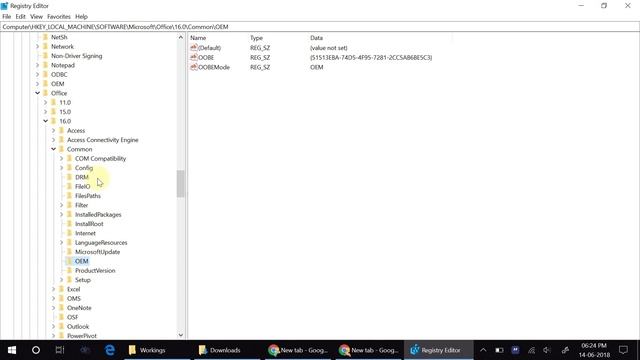Expand the Network key
This screenshot has width=640, height=360.
coord(38,47)
